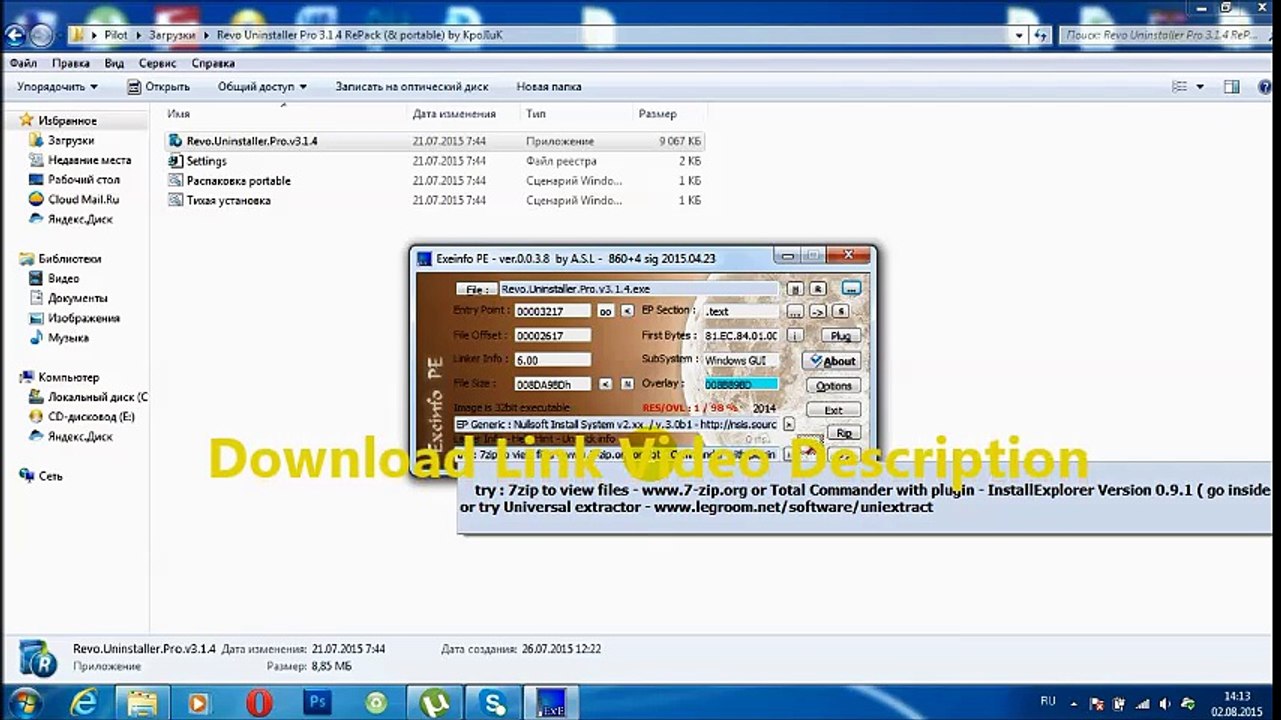Click the '<' button beside the Entry Point field
This screenshot has height=720, width=1281.
pyautogui.click(x=628, y=311)
